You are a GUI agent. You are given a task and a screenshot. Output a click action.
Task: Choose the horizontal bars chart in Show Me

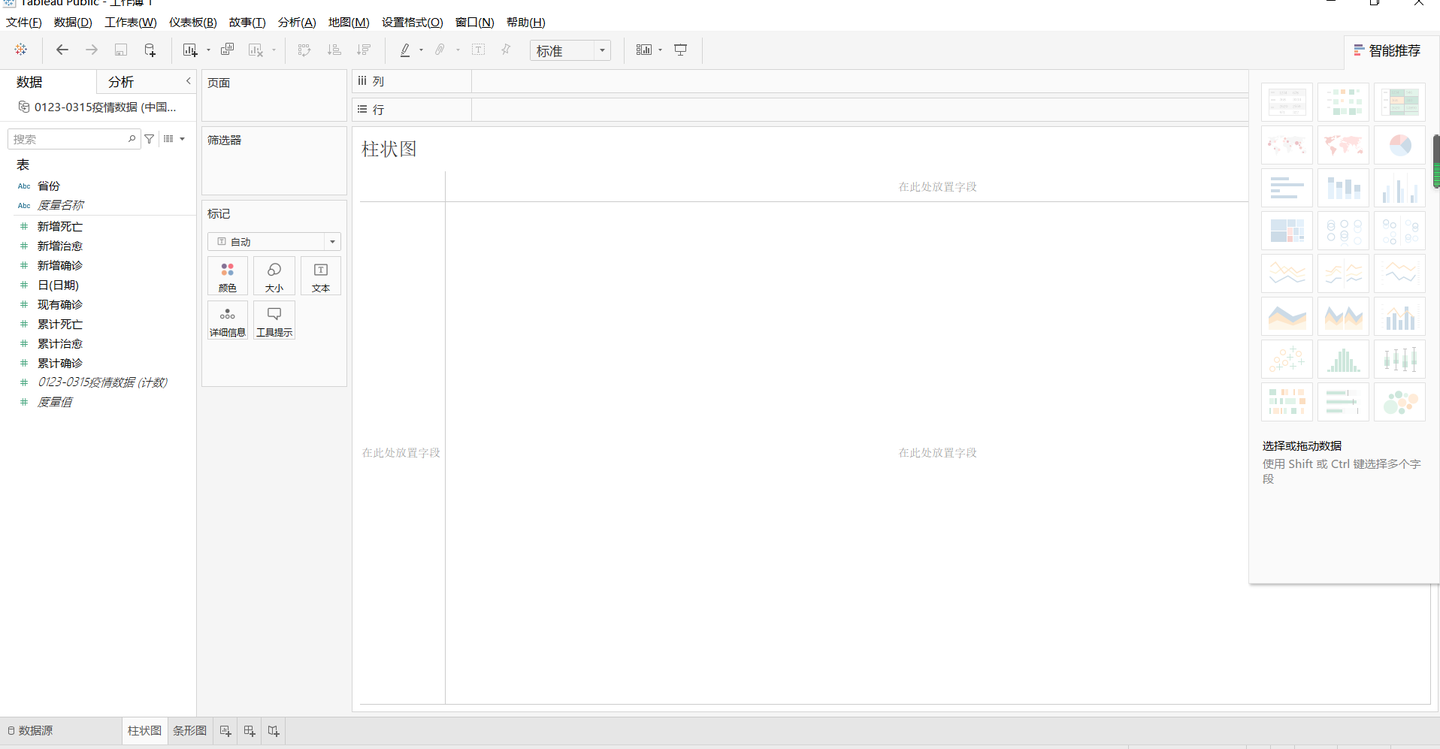(x=1287, y=188)
